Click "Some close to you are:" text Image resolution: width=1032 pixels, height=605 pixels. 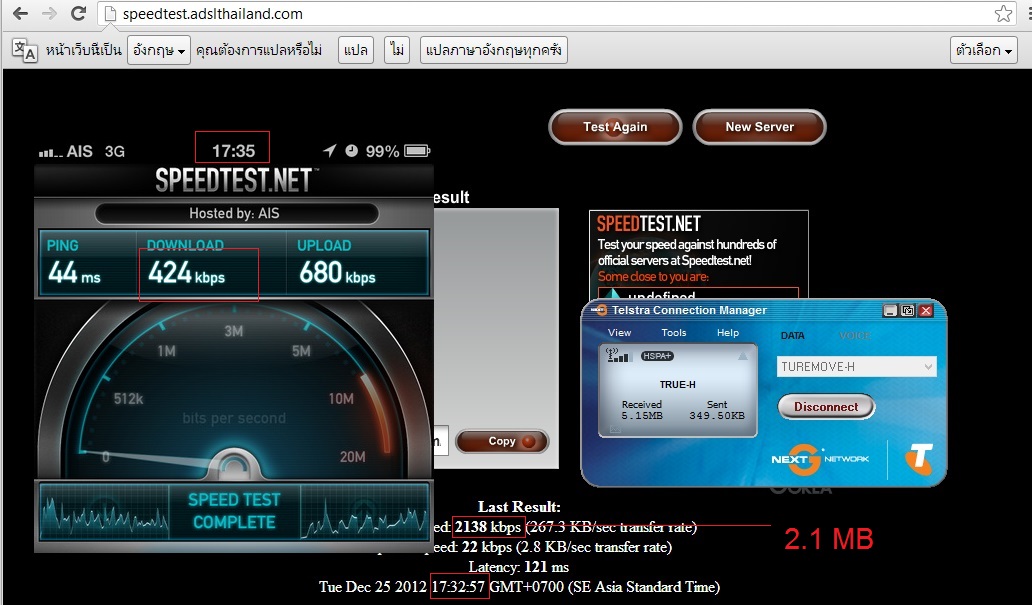coord(653,276)
